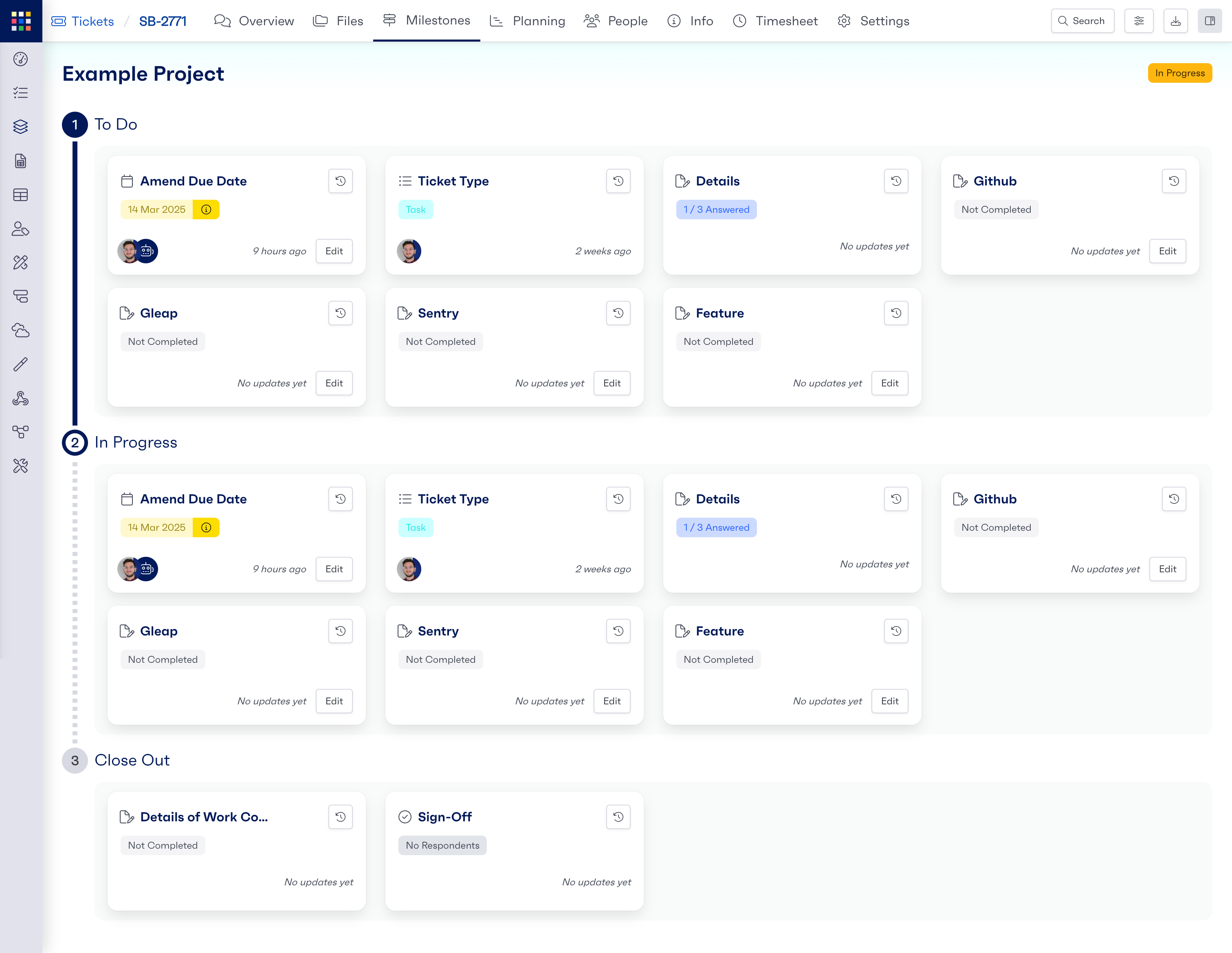View history of In Progress Amend Due Date
Viewport: 1232px width, 953px height.
click(x=341, y=499)
